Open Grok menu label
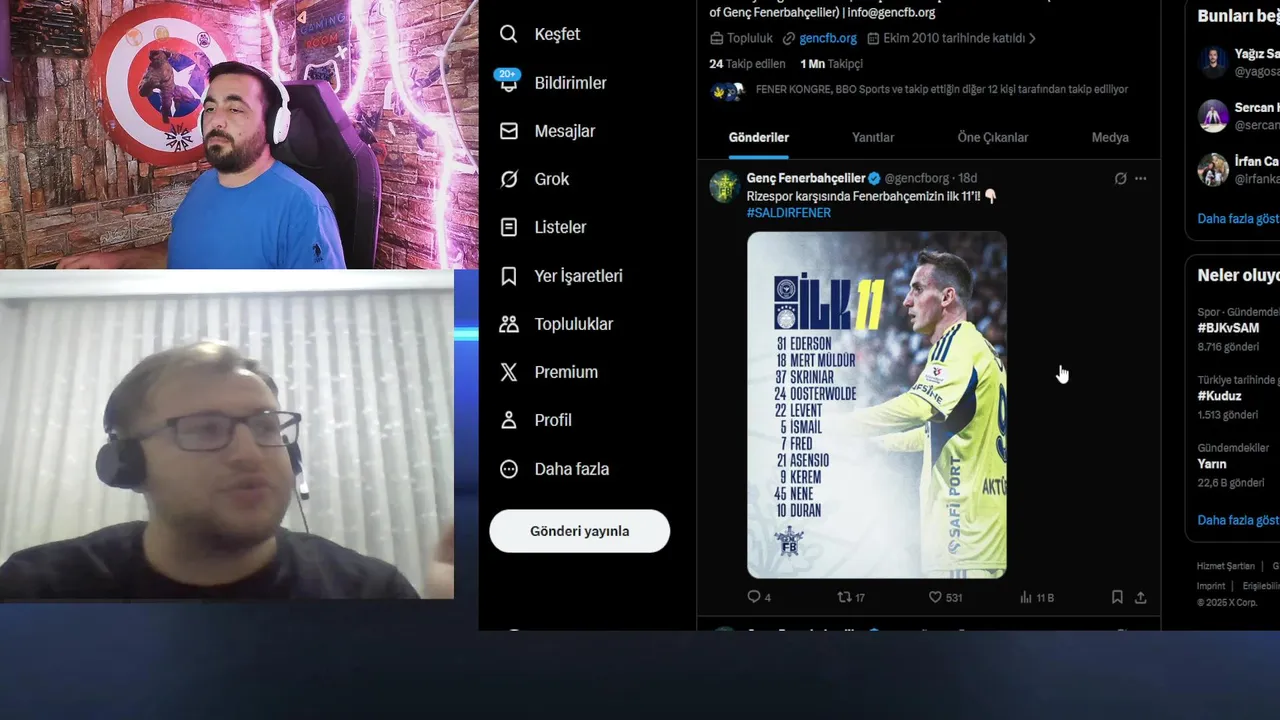 pyautogui.click(x=551, y=179)
